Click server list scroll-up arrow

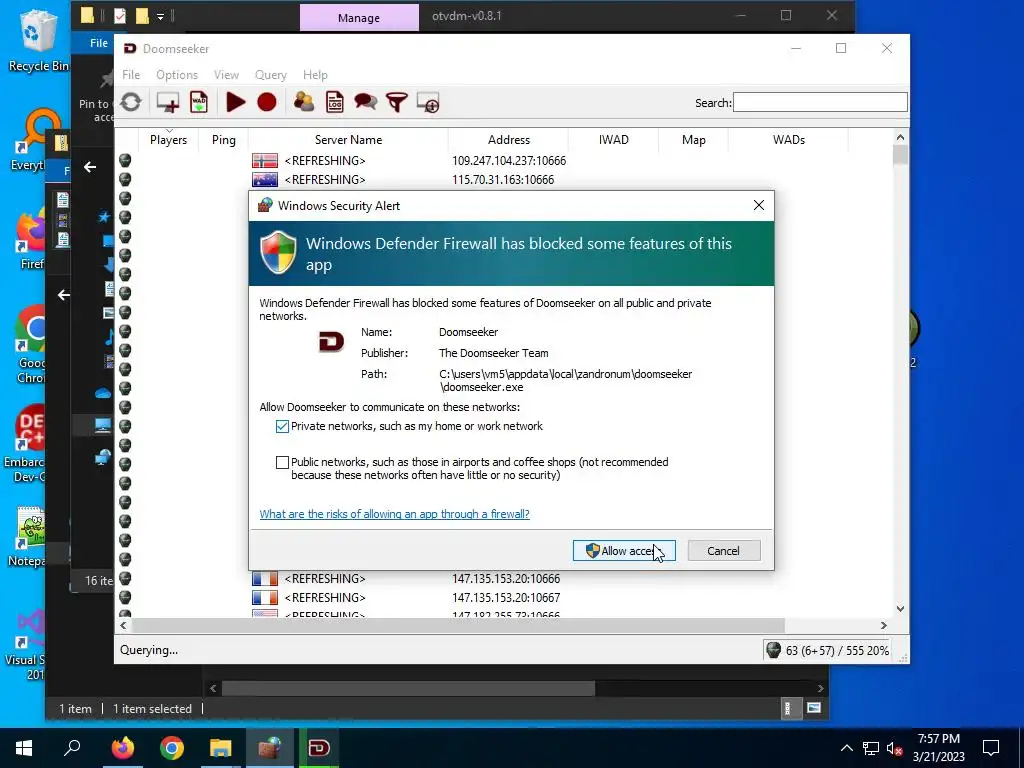(901, 137)
